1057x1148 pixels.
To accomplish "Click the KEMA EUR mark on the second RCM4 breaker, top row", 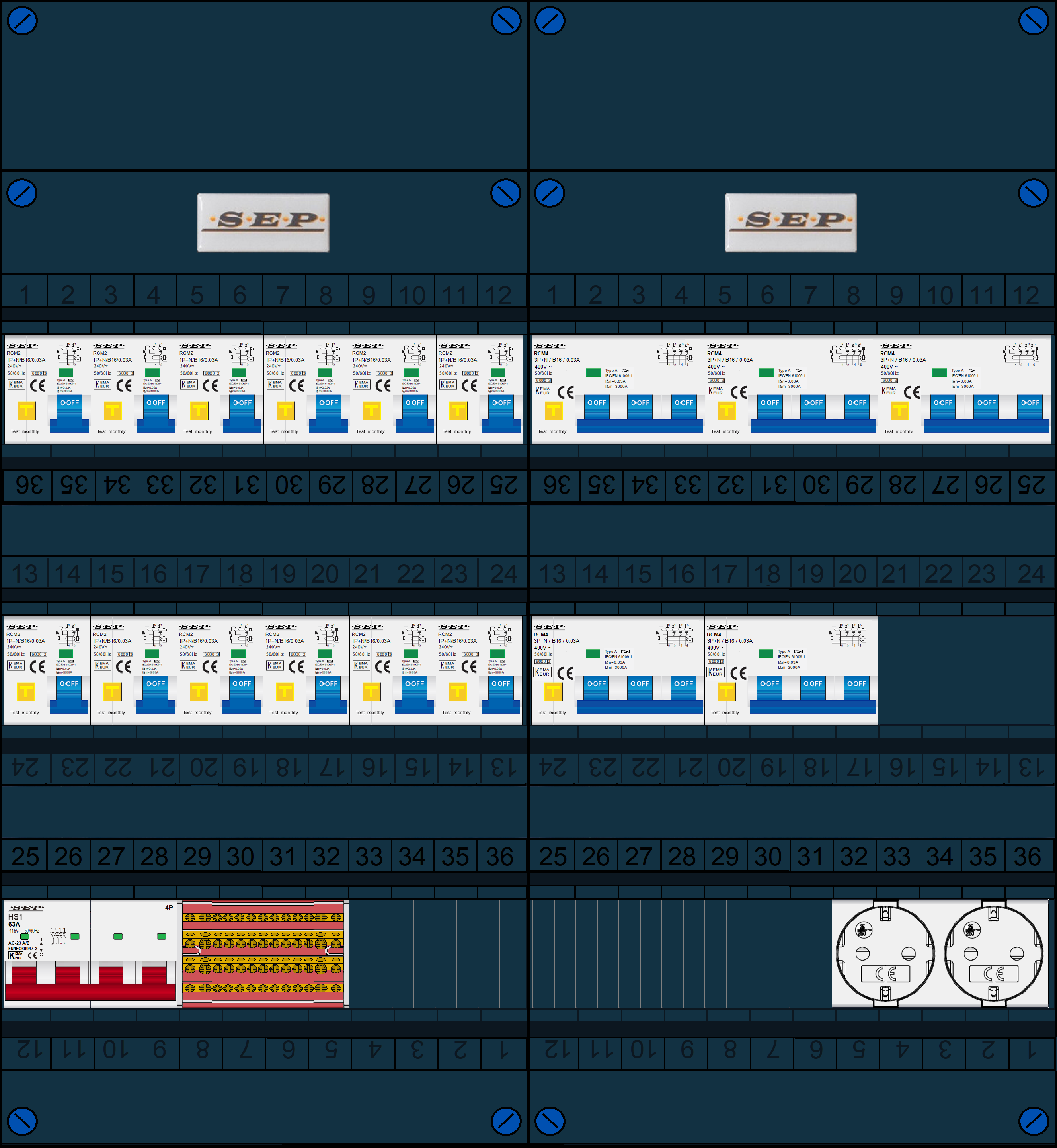I will (x=716, y=391).
